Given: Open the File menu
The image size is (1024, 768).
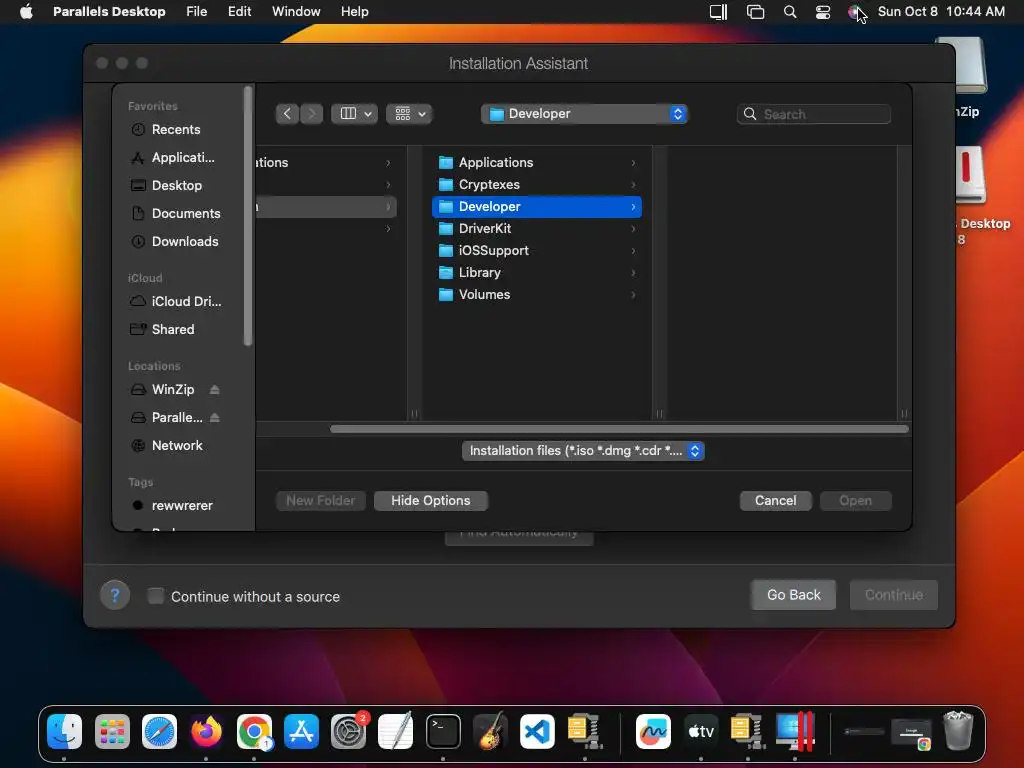Looking at the screenshot, I should tap(197, 12).
